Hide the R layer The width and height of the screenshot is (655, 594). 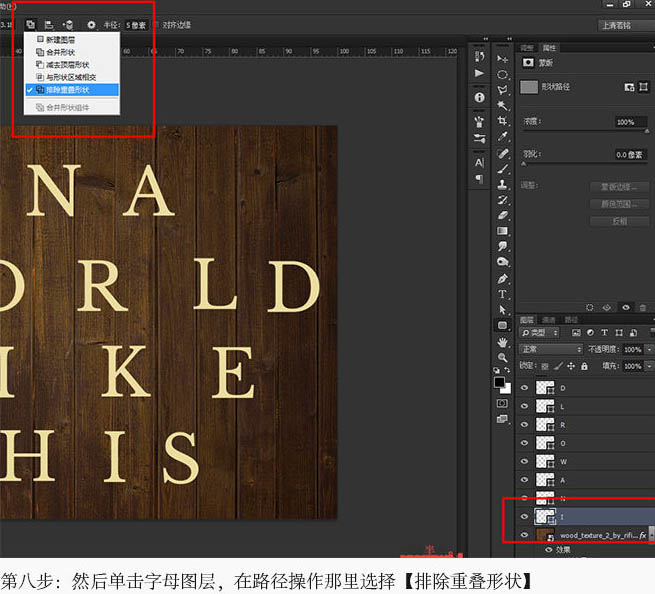[x=525, y=424]
